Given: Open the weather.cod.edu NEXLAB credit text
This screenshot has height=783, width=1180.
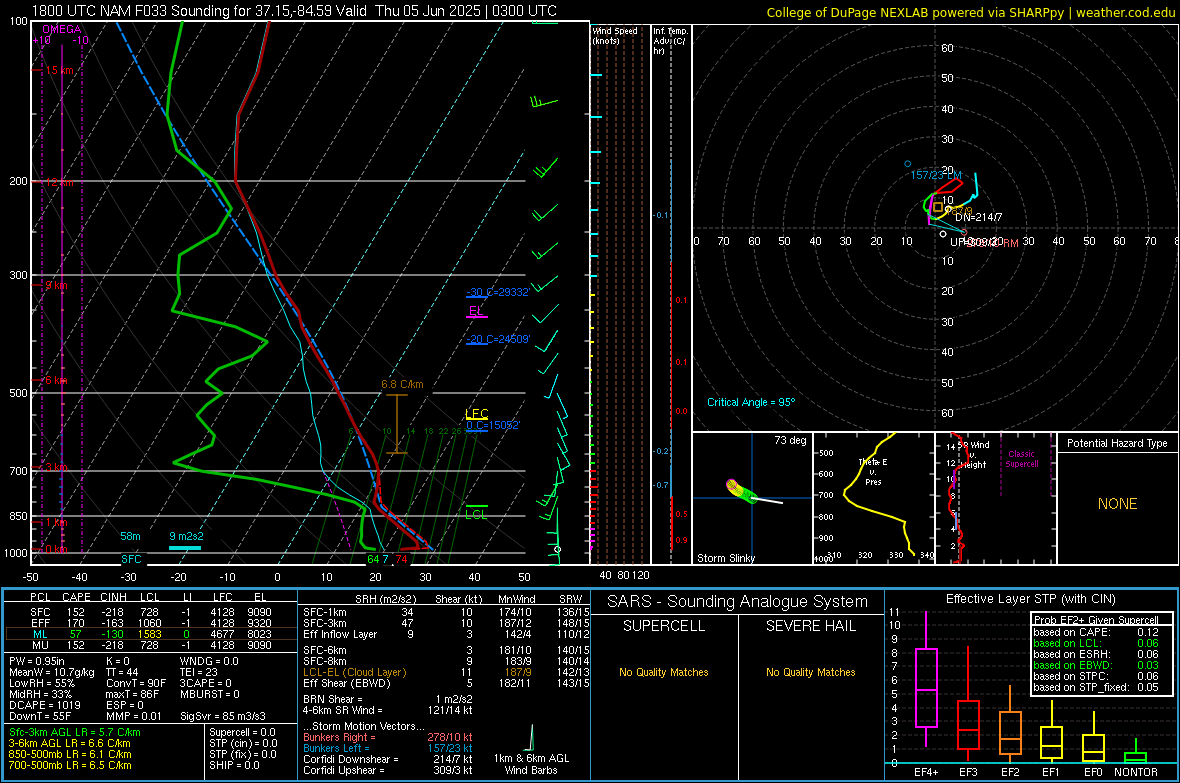Looking at the screenshot, I should coord(970,12).
